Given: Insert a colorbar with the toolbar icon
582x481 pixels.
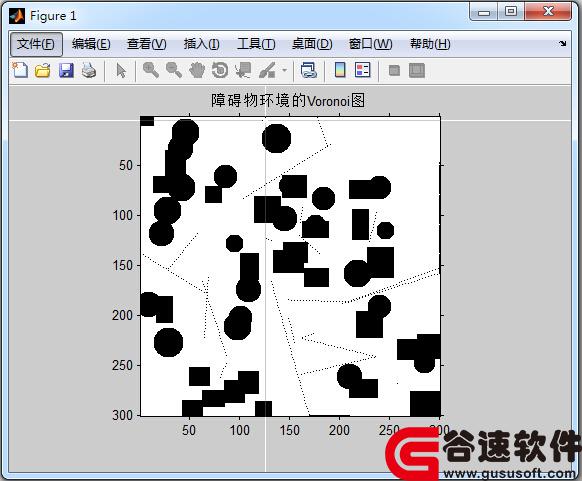Looking at the screenshot, I should tap(340, 70).
